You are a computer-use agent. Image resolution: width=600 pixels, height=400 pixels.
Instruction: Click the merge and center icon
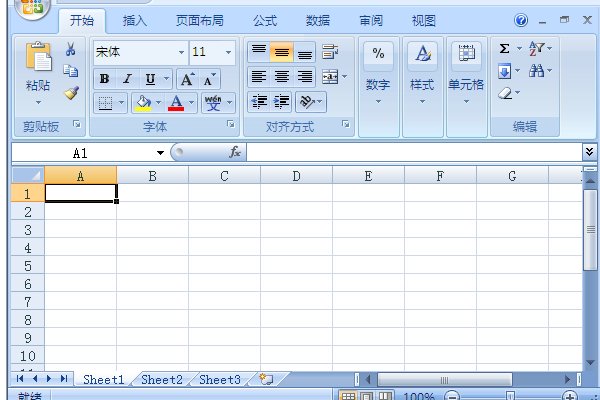click(330, 77)
